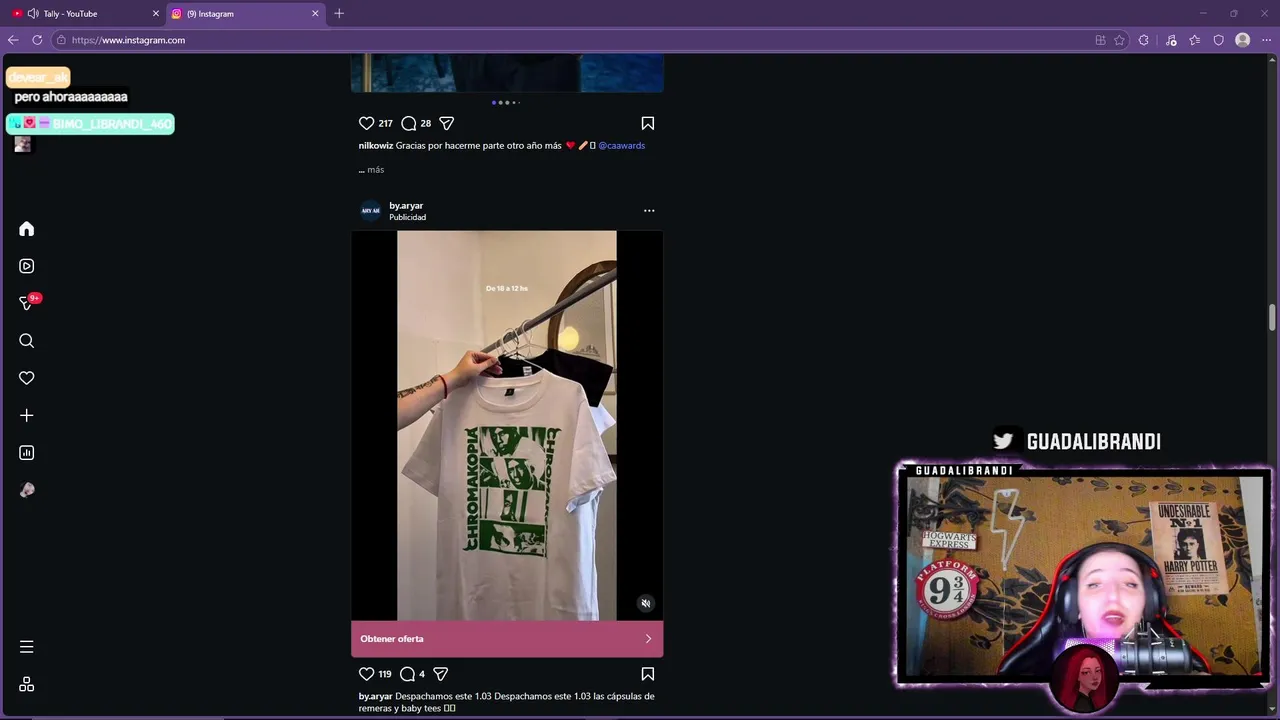Add page to favorites star
This screenshot has height=720, width=1280.
pos(1119,40)
